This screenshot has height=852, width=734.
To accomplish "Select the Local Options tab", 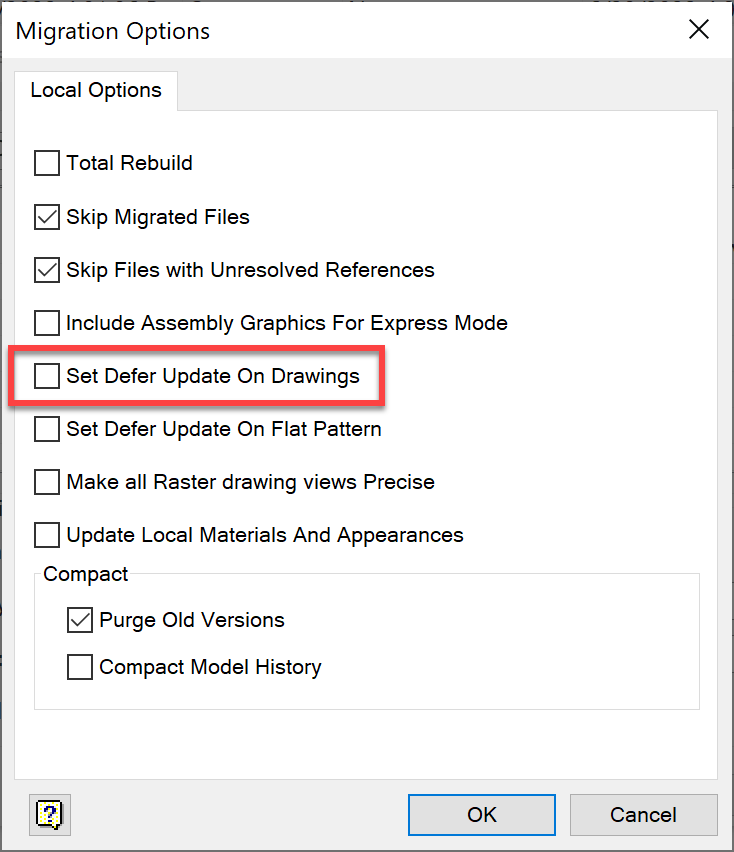I will coord(96,90).
